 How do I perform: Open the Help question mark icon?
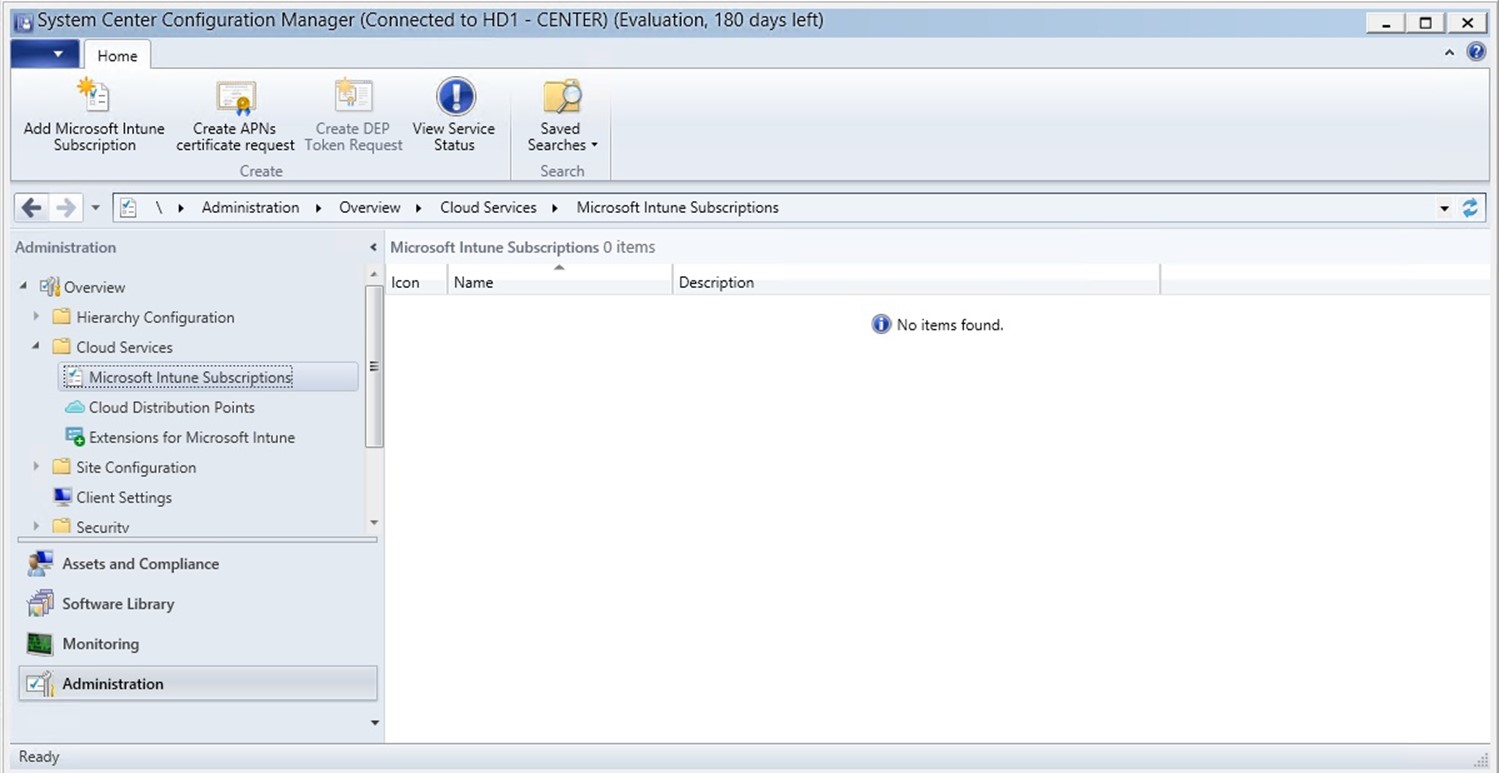(x=1476, y=52)
